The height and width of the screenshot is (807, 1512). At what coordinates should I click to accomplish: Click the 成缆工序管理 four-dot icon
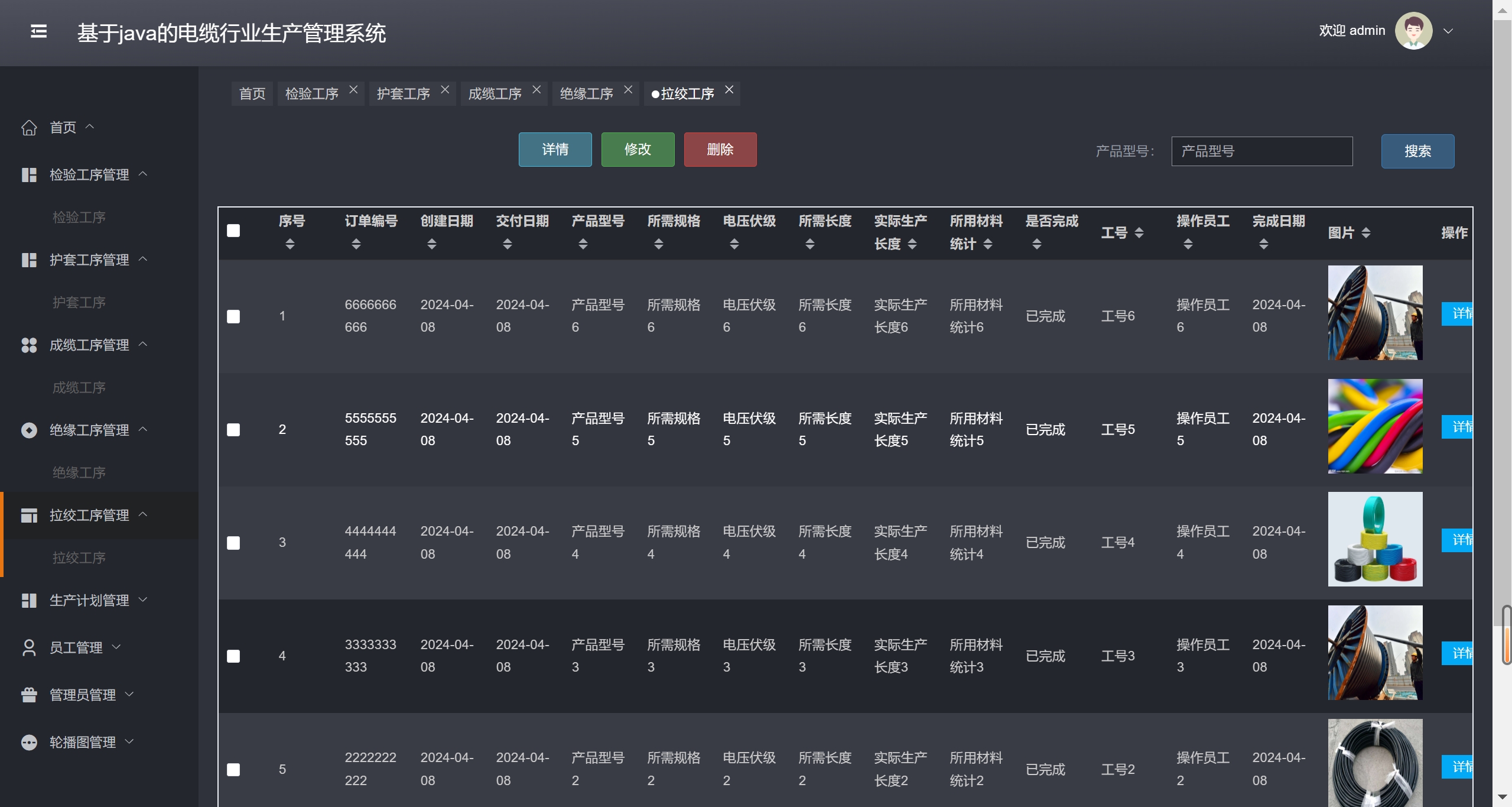[29, 345]
